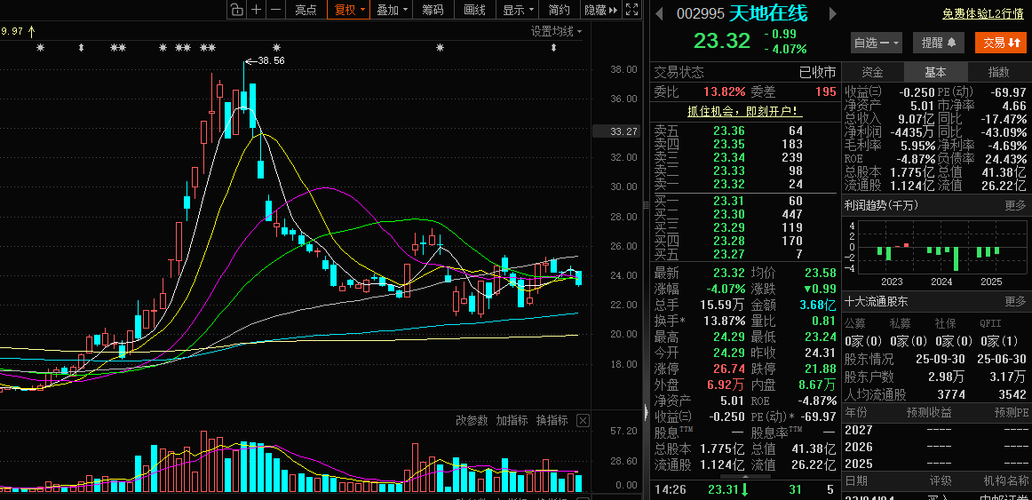Click the unlock padlock icon in chart toolbar

click(236, 9)
